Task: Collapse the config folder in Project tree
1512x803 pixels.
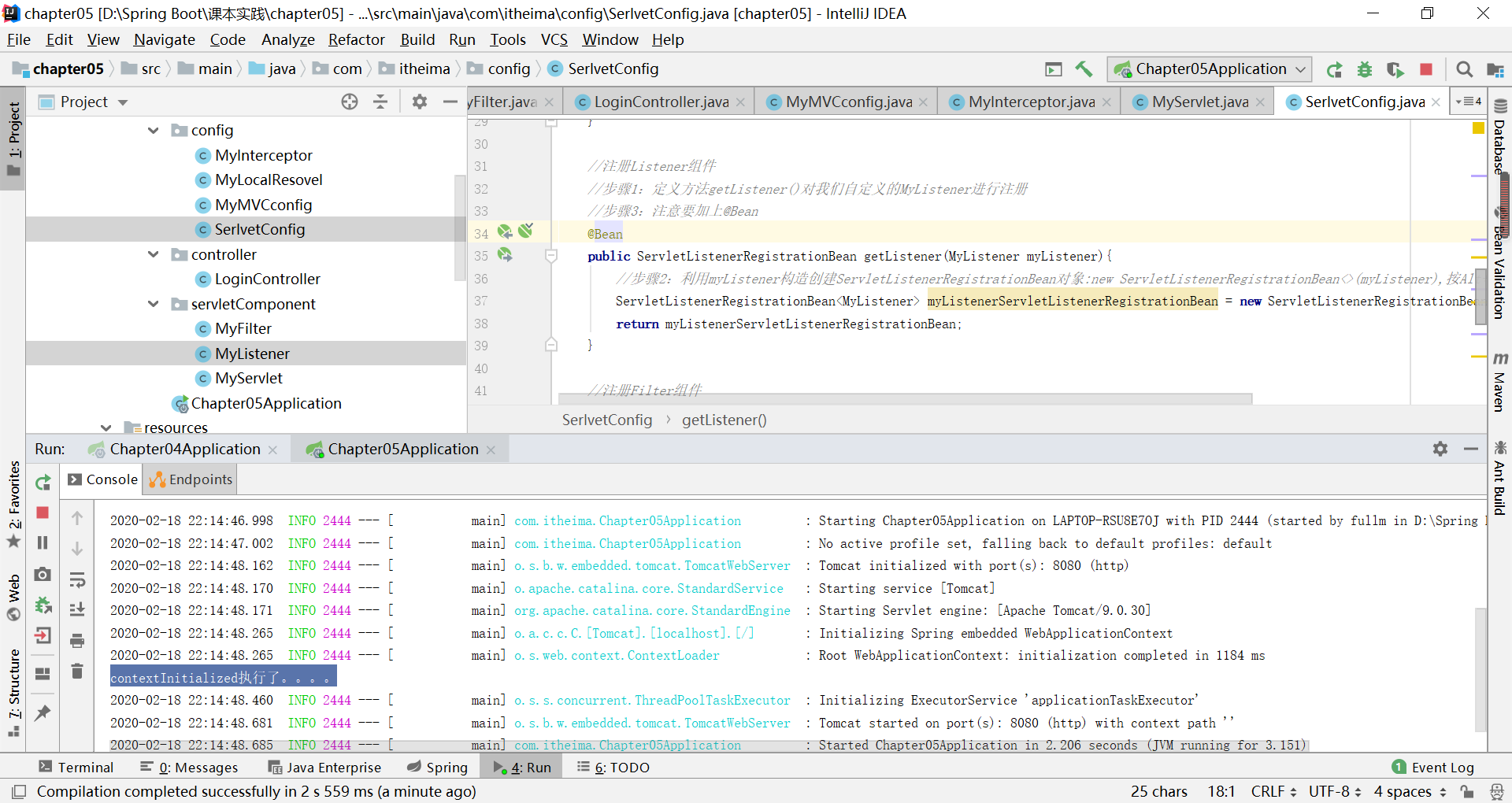Action: (152, 130)
